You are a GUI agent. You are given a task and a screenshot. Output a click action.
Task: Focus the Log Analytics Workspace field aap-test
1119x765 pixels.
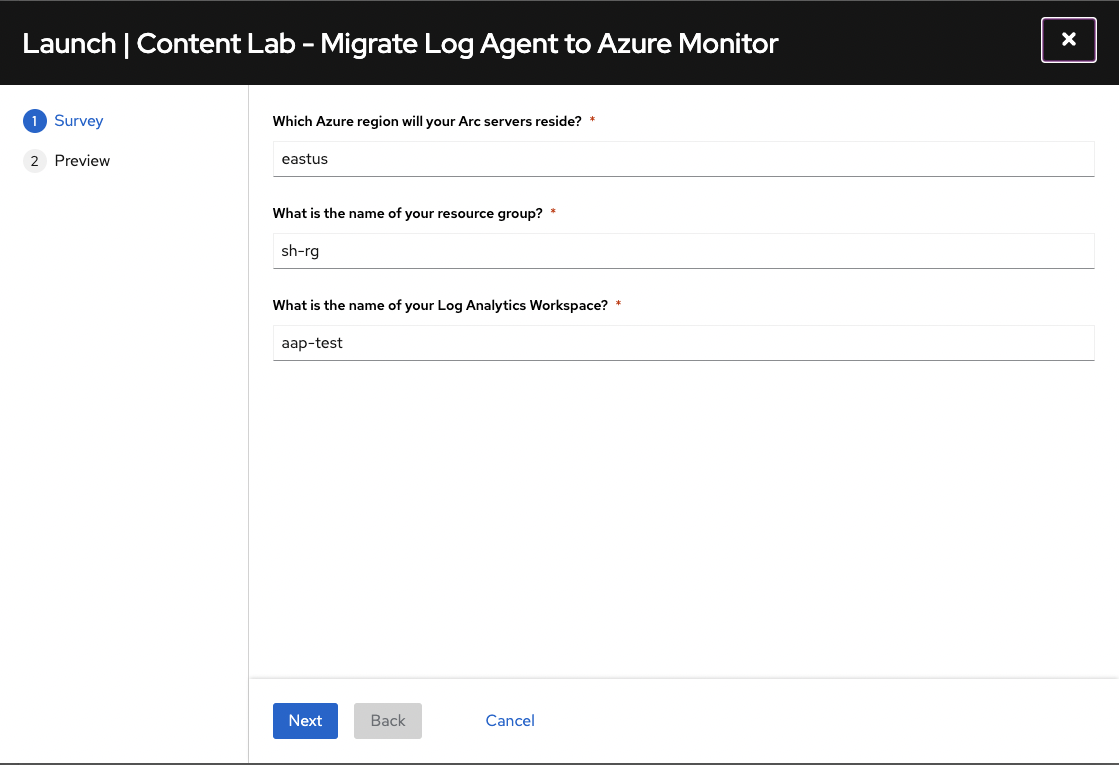pyautogui.click(x=683, y=343)
